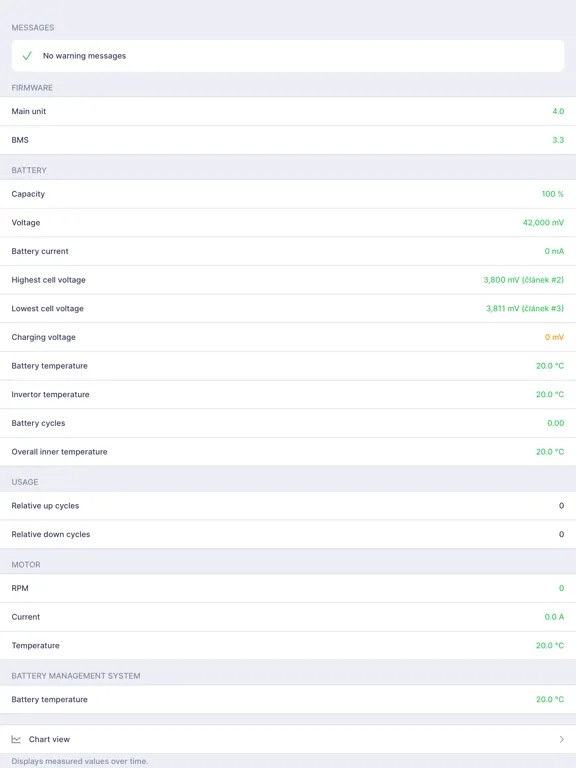
Task: Select the motor RPM row
Action: (288, 588)
